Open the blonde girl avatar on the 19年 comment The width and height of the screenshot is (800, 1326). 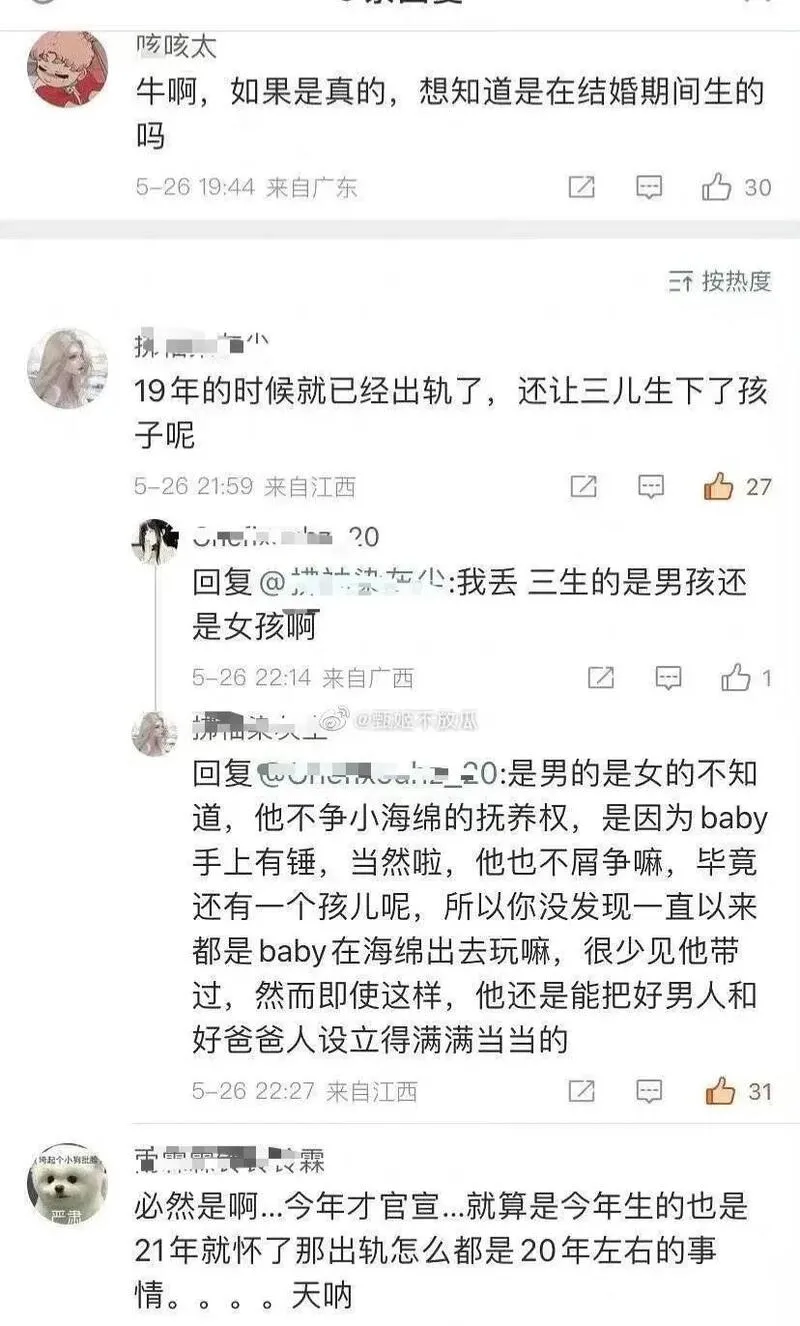pyautogui.click(x=67, y=368)
